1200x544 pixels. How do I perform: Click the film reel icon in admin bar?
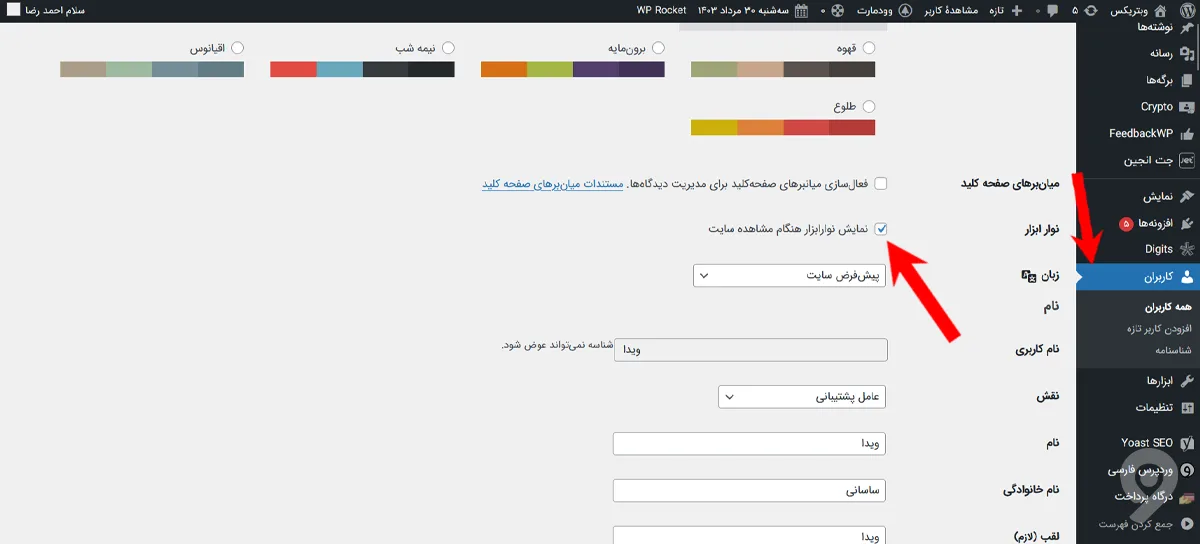(836, 10)
